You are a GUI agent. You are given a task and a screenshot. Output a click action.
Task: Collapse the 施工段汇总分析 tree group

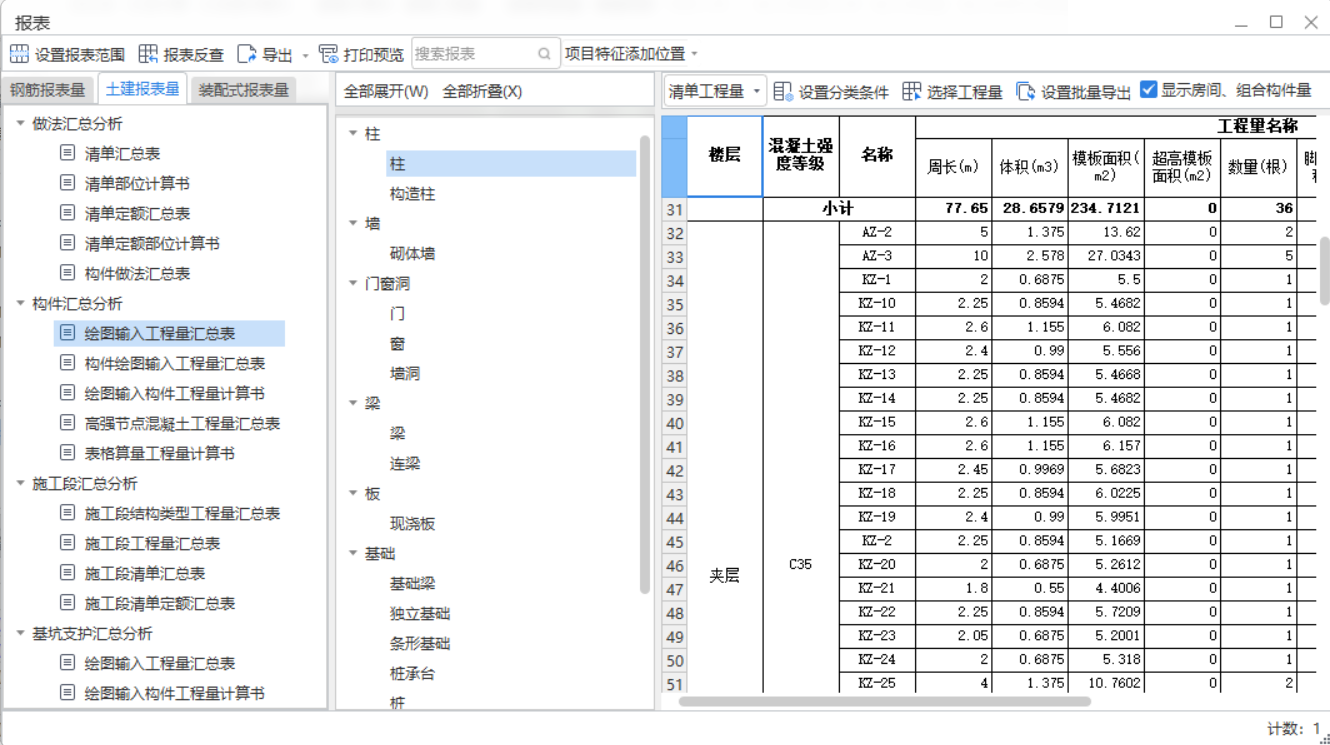pyautogui.click(x=20, y=483)
